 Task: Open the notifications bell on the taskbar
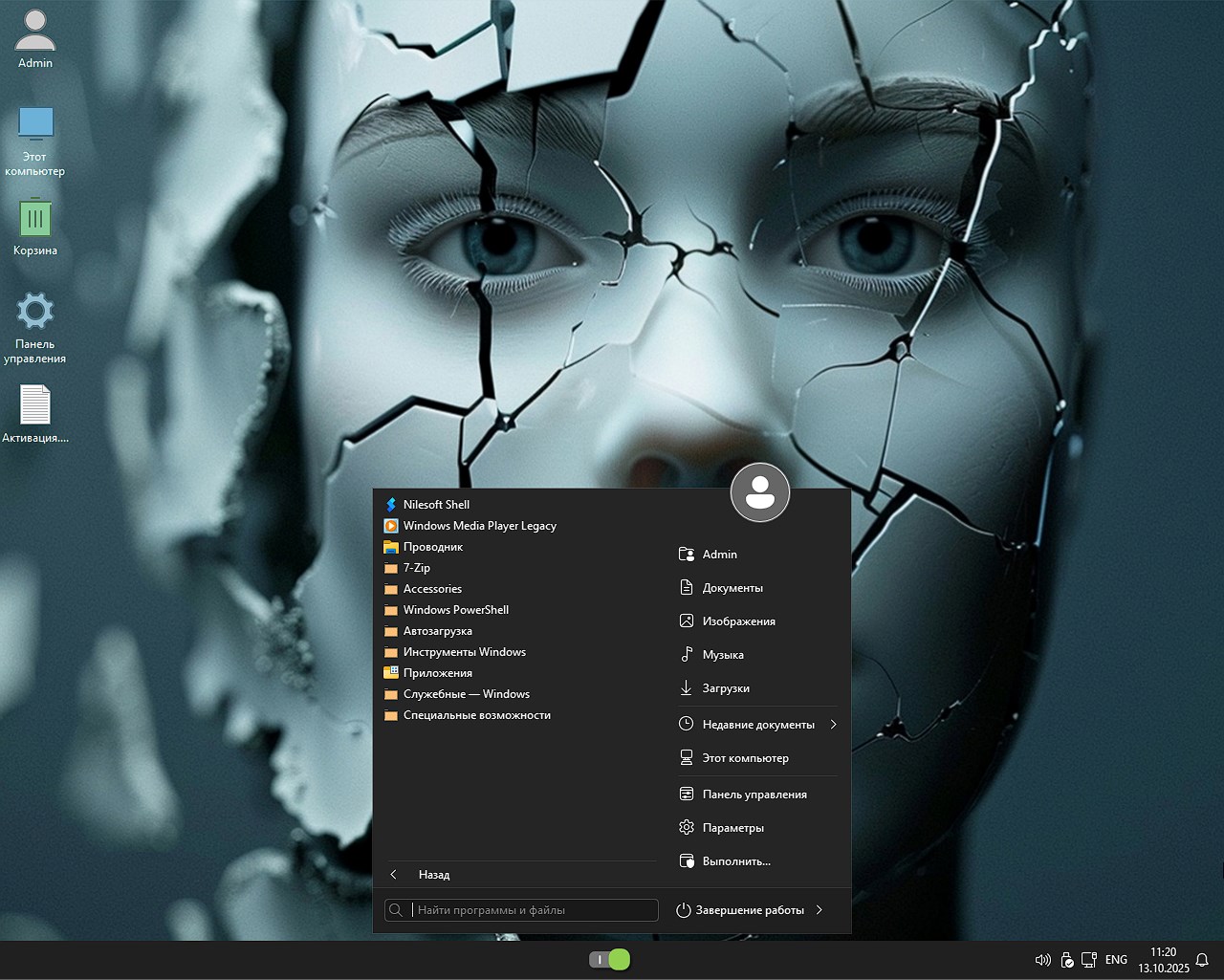(x=1202, y=960)
